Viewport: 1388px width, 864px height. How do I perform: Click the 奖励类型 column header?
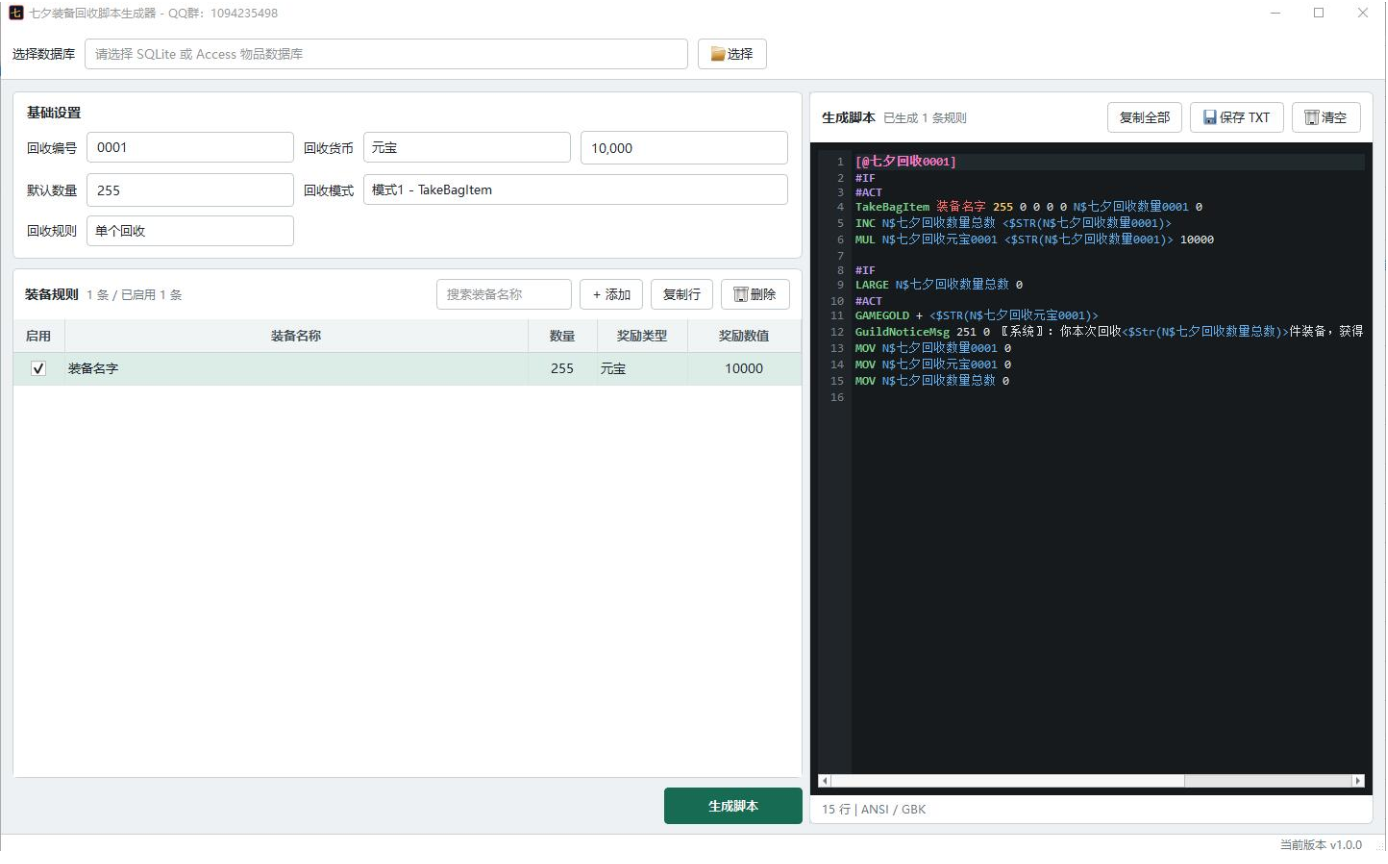point(642,336)
